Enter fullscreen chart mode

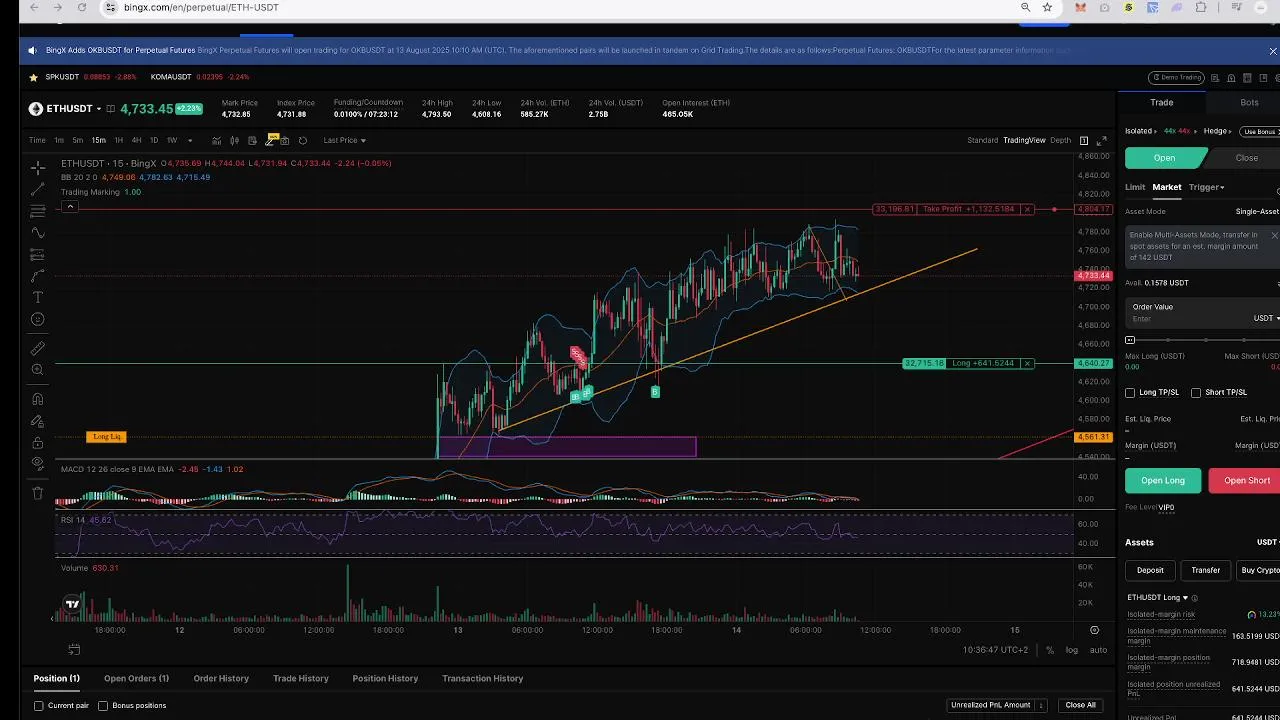1102,140
